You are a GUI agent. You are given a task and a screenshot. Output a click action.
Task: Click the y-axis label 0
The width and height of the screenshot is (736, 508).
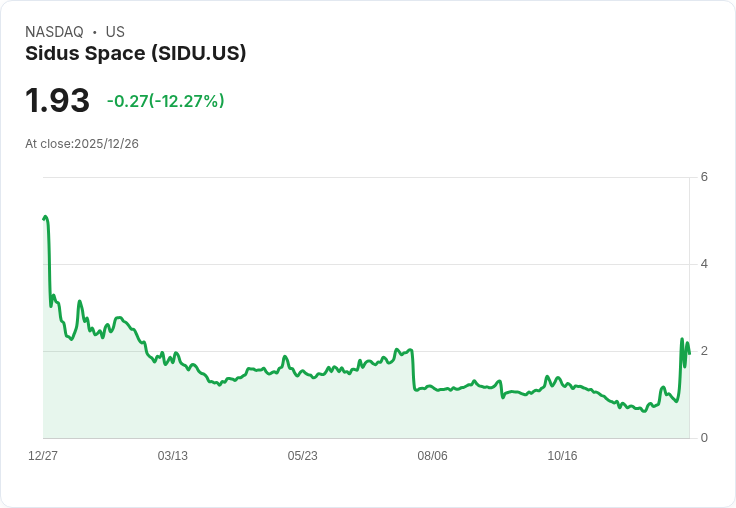[704, 438]
